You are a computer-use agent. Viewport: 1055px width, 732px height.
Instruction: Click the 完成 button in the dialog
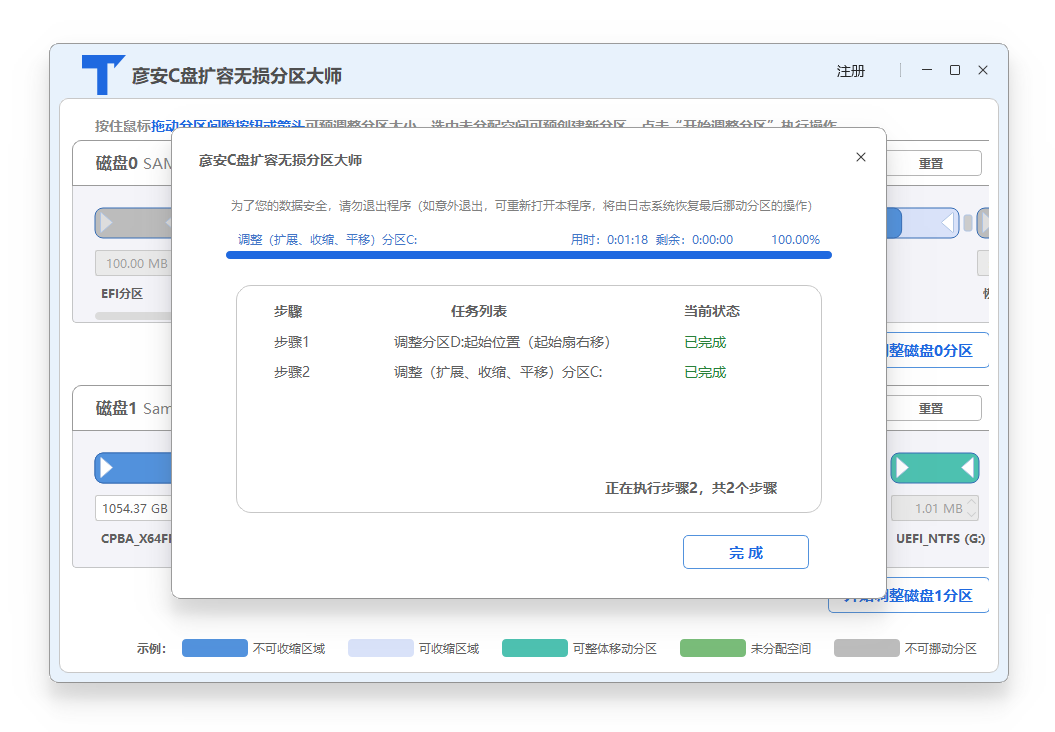tap(745, 552)
